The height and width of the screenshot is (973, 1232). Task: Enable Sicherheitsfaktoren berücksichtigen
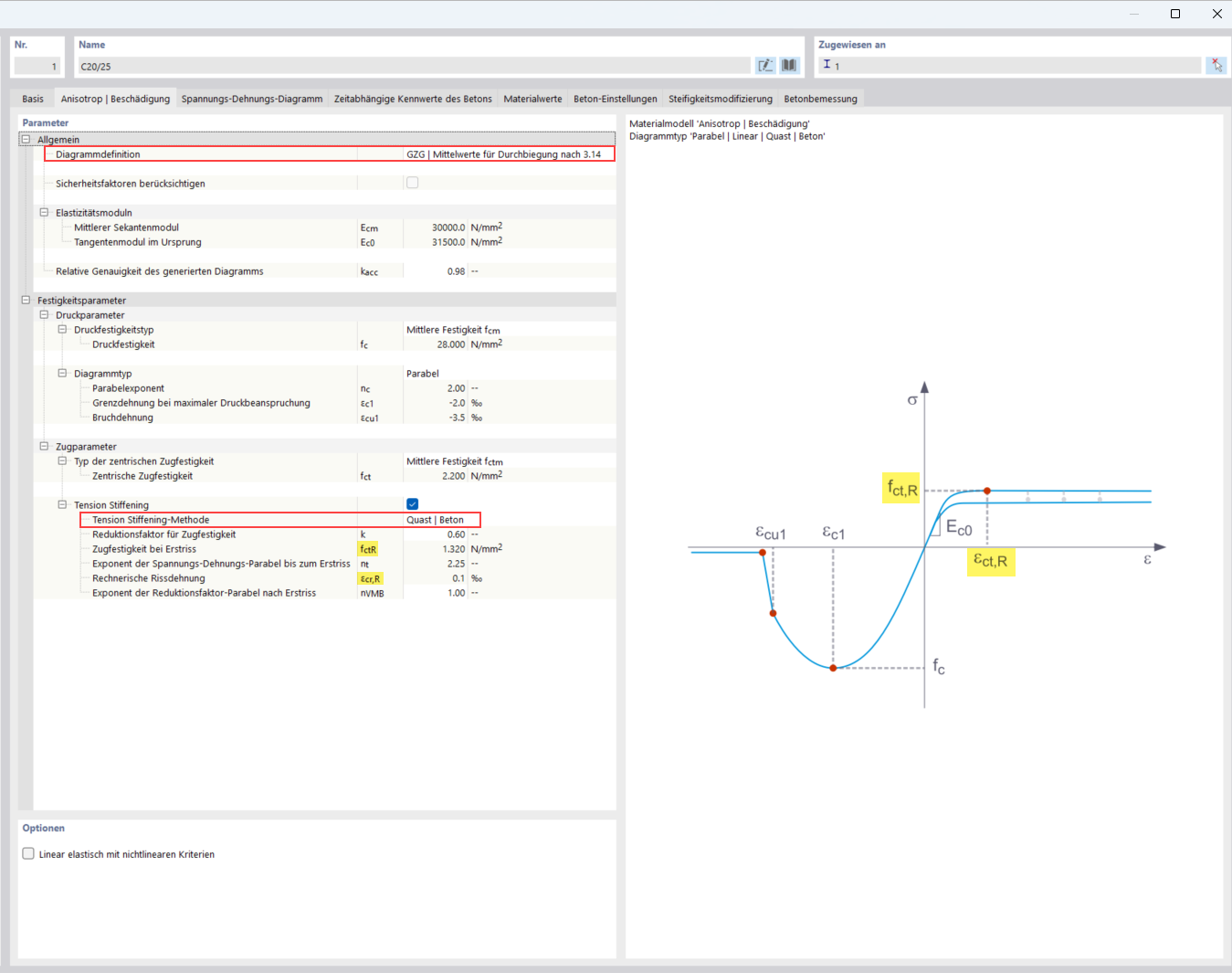point(412,182)
